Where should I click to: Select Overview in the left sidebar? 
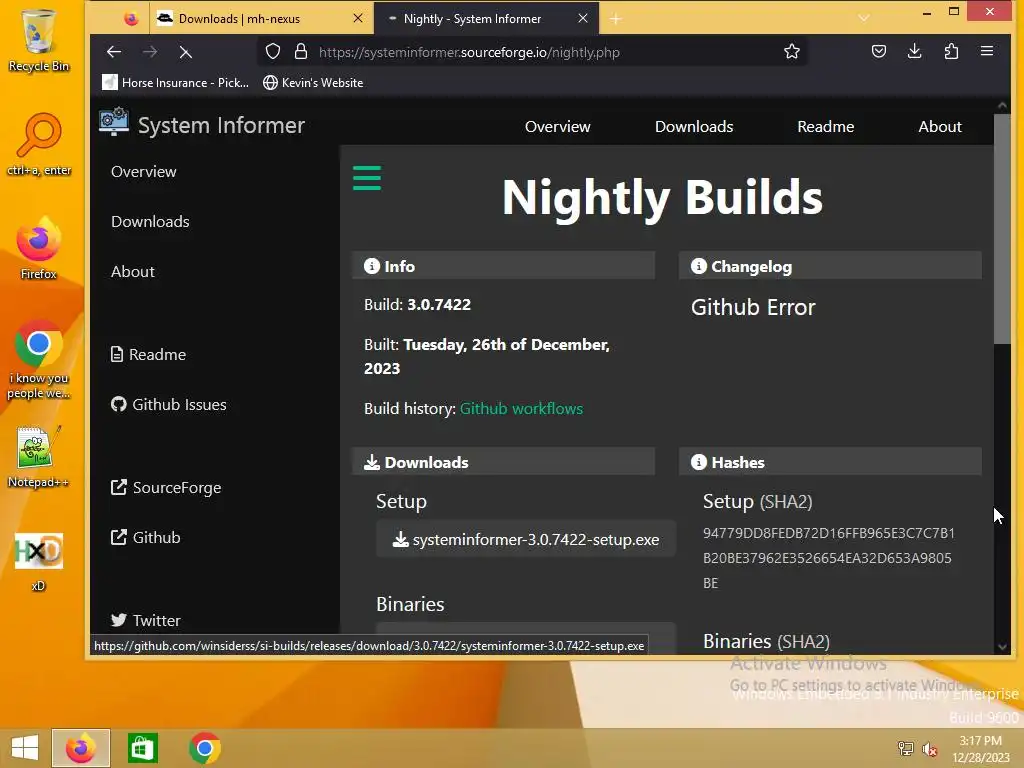tap(144, 172)
